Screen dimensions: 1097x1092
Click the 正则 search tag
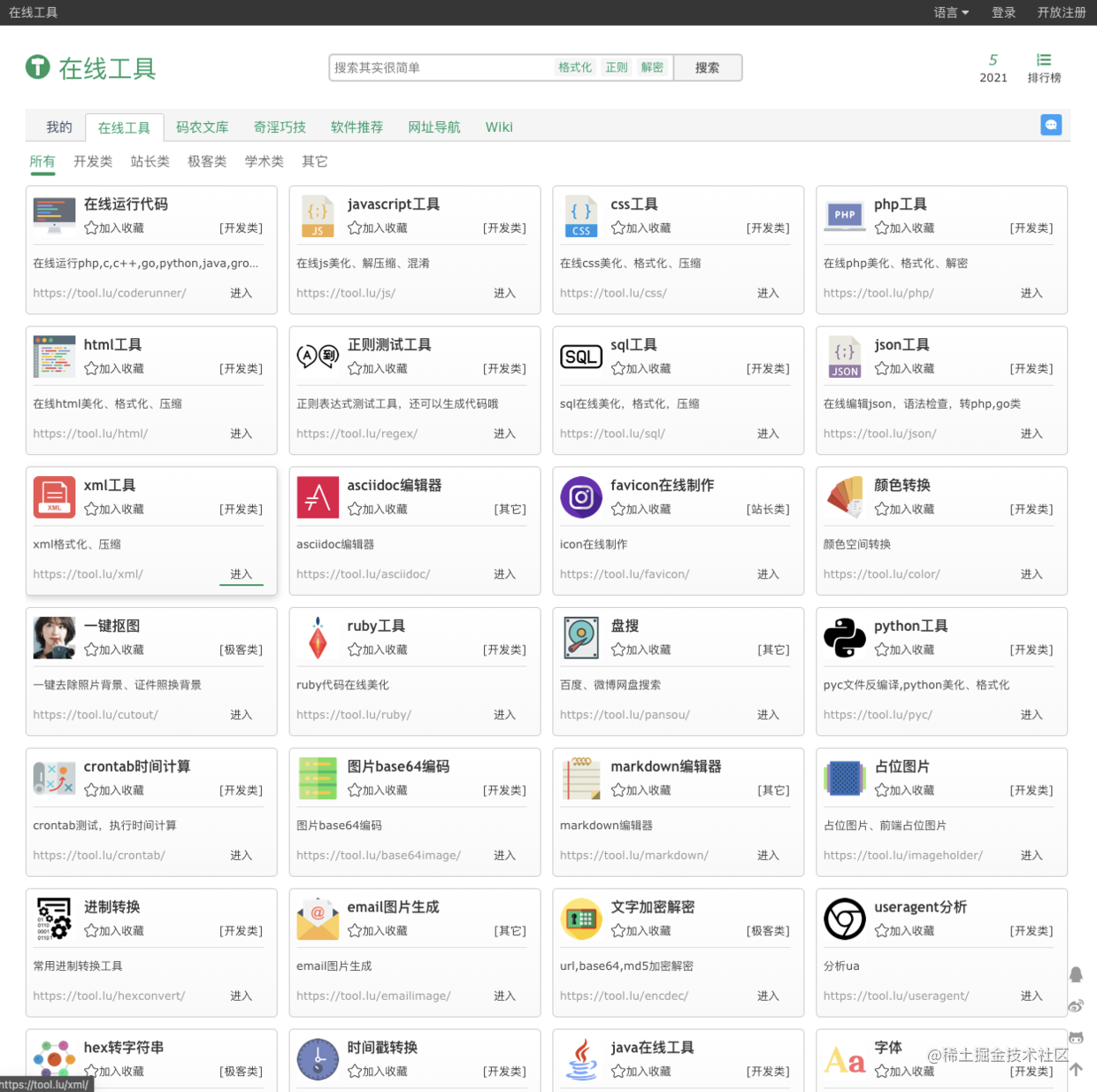[x=617, y=68]
